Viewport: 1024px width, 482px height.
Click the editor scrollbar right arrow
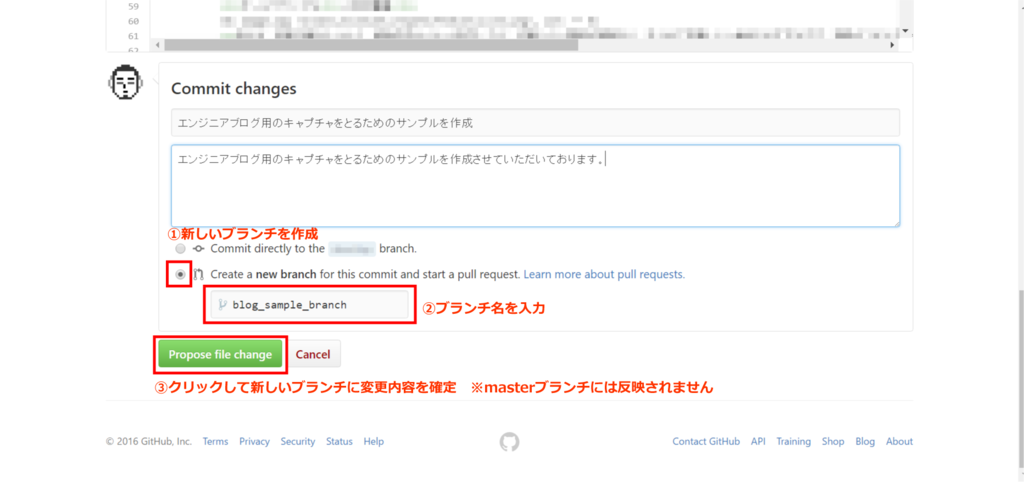tap(893, 46)
